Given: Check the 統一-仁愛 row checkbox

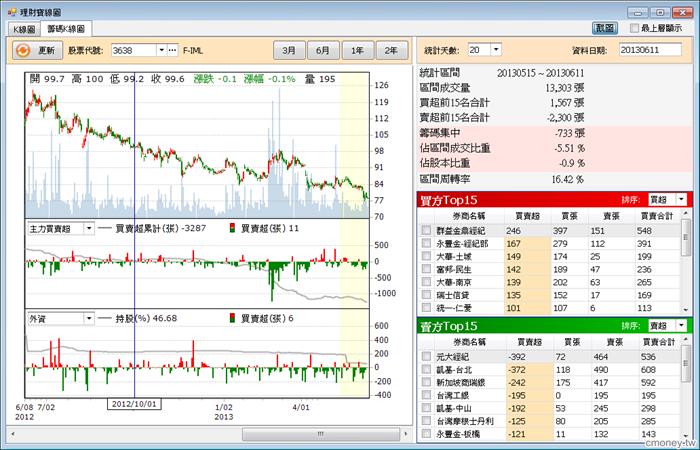Looking at the screenshot, I should tap(426, 308).
